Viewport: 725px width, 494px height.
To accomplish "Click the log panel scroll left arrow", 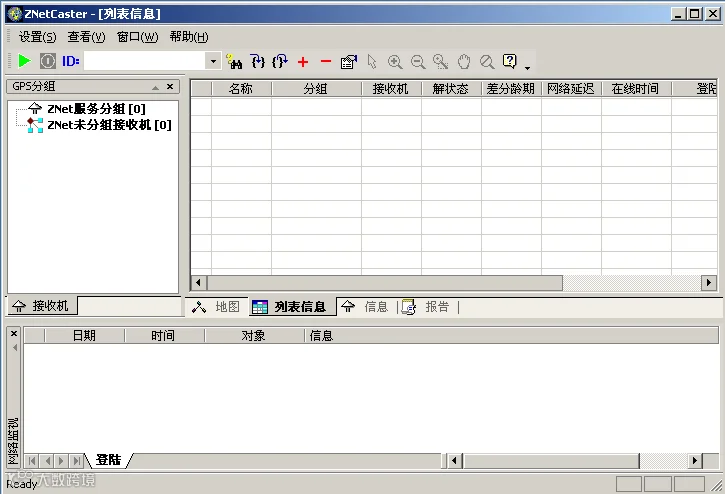I will click(455, 460).
